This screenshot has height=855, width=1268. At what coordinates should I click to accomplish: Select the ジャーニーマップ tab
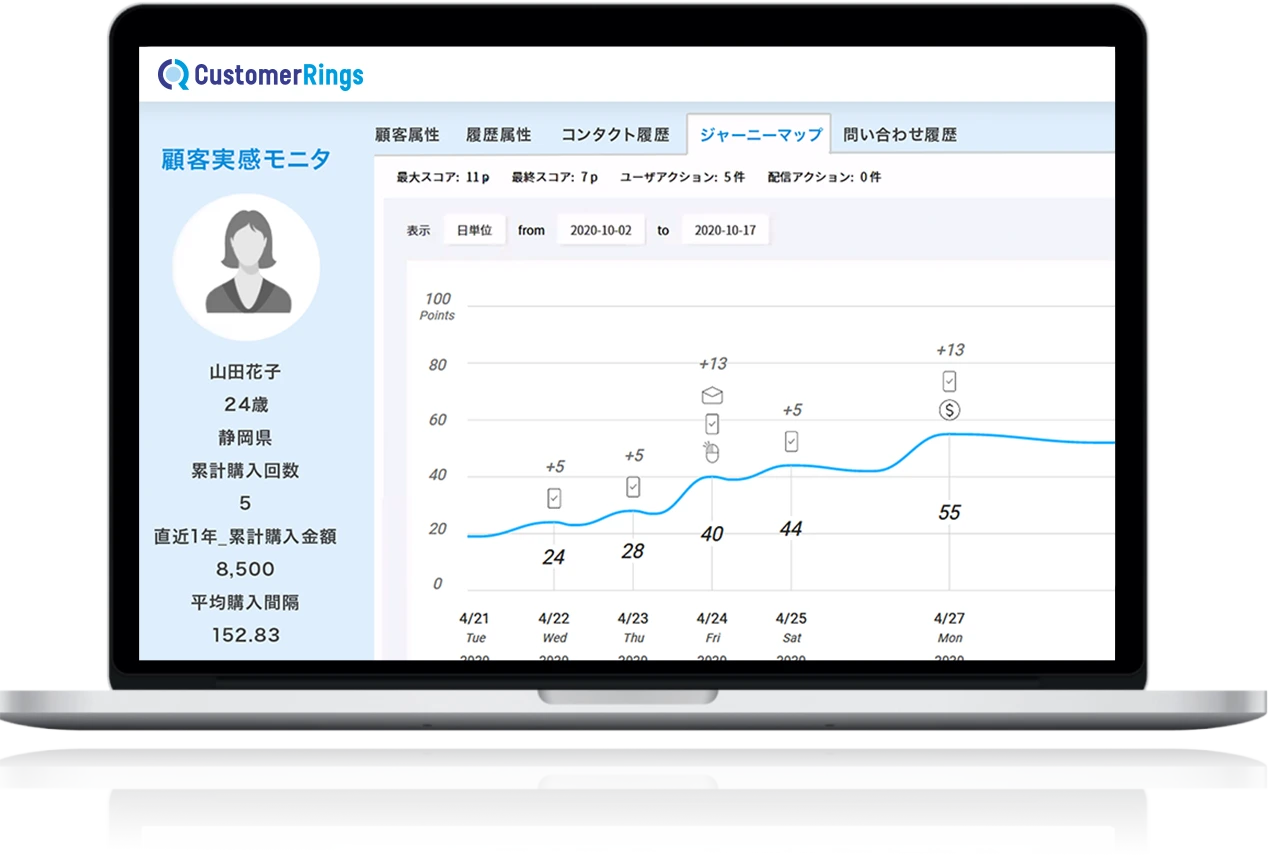pyautogui.click(x=760, y=135)
